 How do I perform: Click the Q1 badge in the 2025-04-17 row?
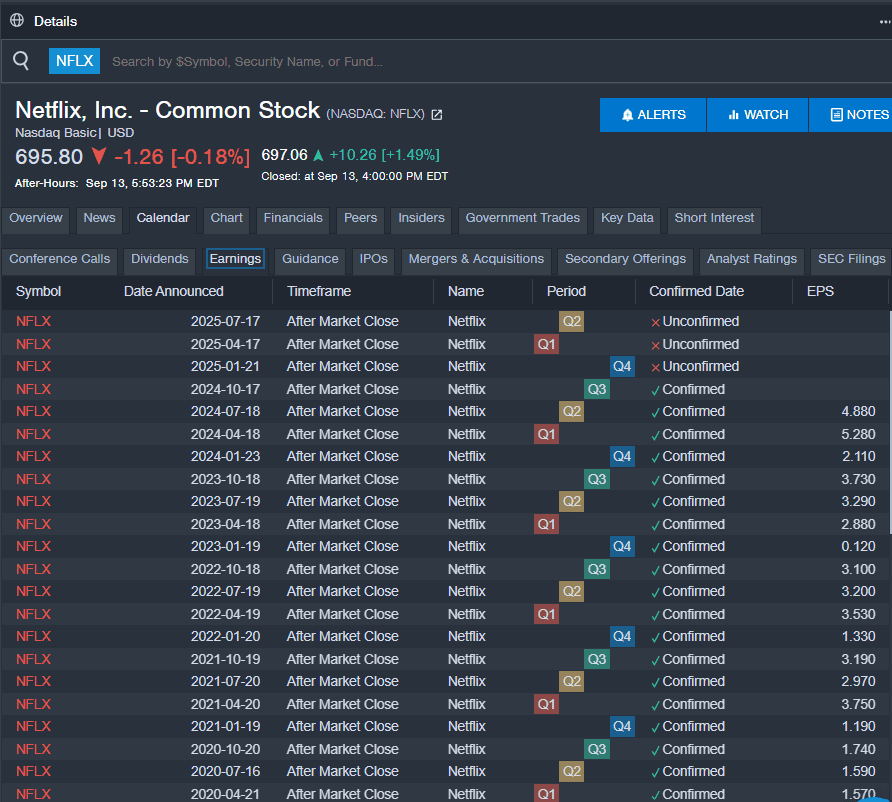[x=546, y=344]
